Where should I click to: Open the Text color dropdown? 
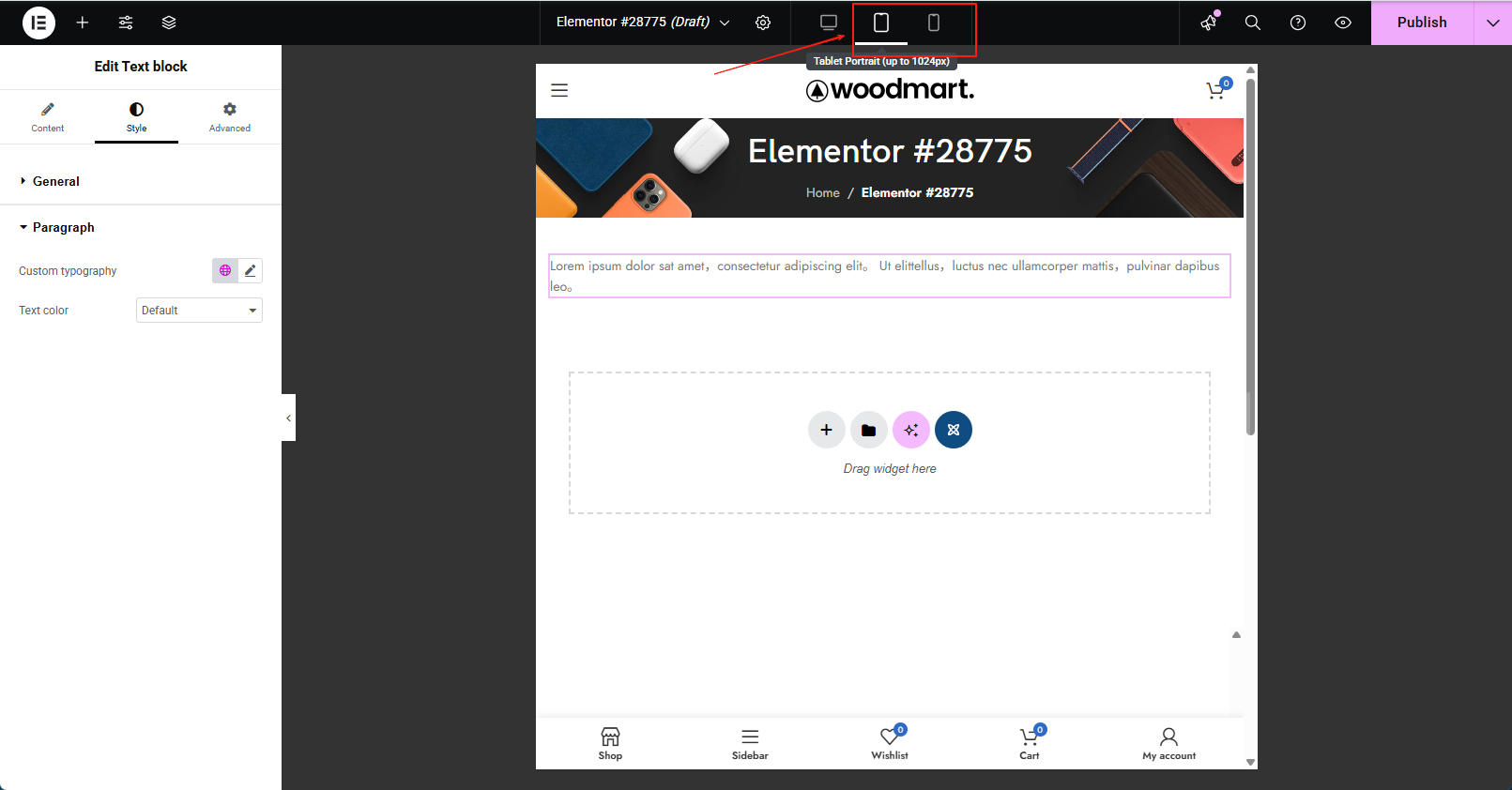point(199,311)
